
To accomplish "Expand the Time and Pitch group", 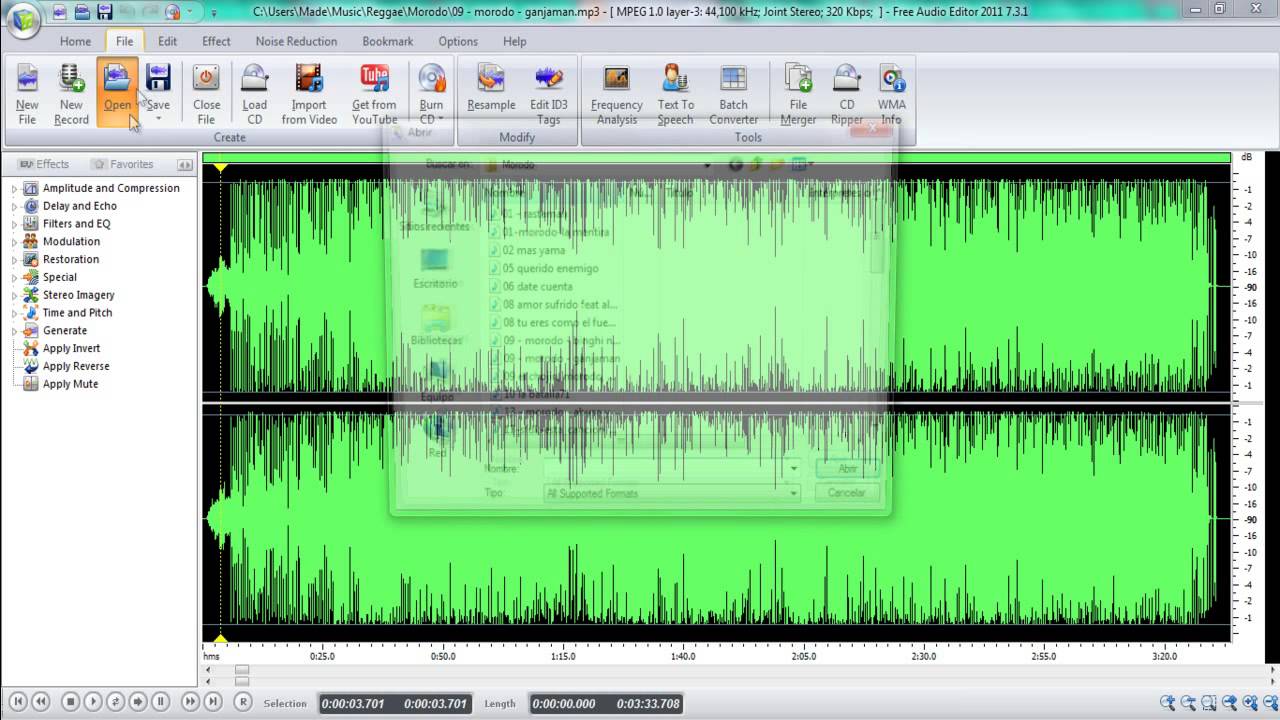I will [15, 312].
